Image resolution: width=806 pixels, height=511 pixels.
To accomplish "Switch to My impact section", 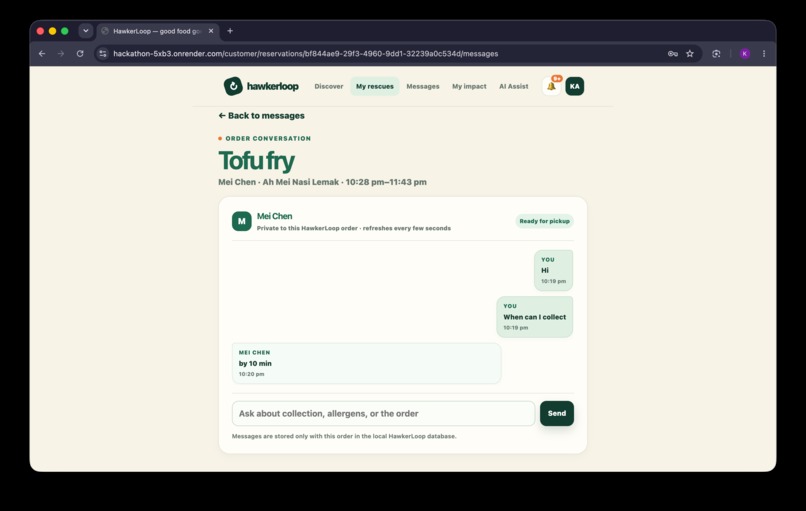I will pos(469,86).
